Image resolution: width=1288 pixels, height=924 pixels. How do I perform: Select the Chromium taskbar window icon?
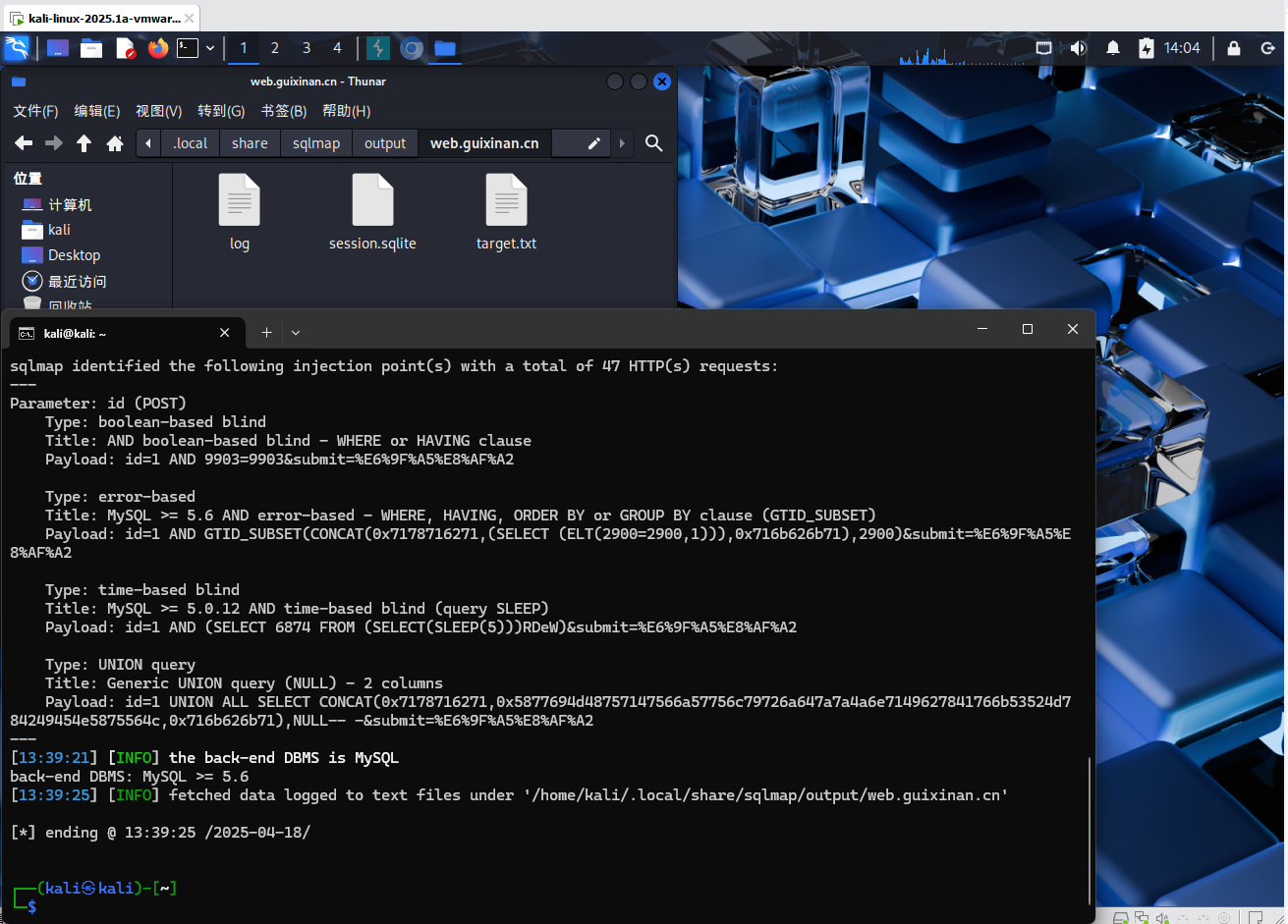pyautogui.click(x=412, y=48)
